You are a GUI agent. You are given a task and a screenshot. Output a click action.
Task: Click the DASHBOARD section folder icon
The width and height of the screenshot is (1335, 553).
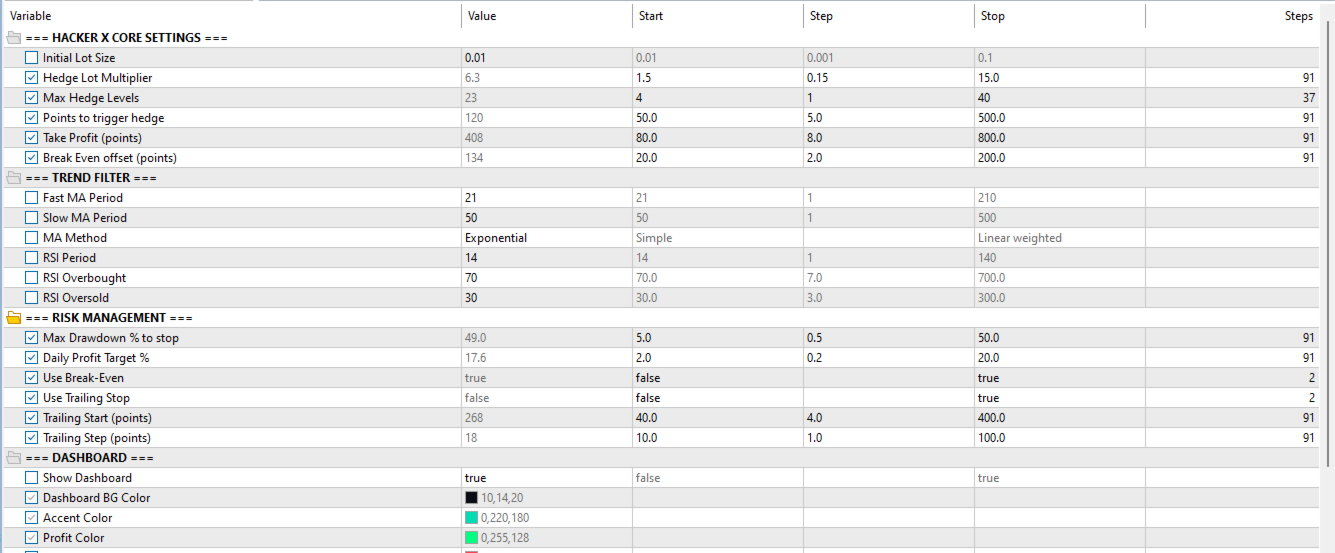click(14, 458)
